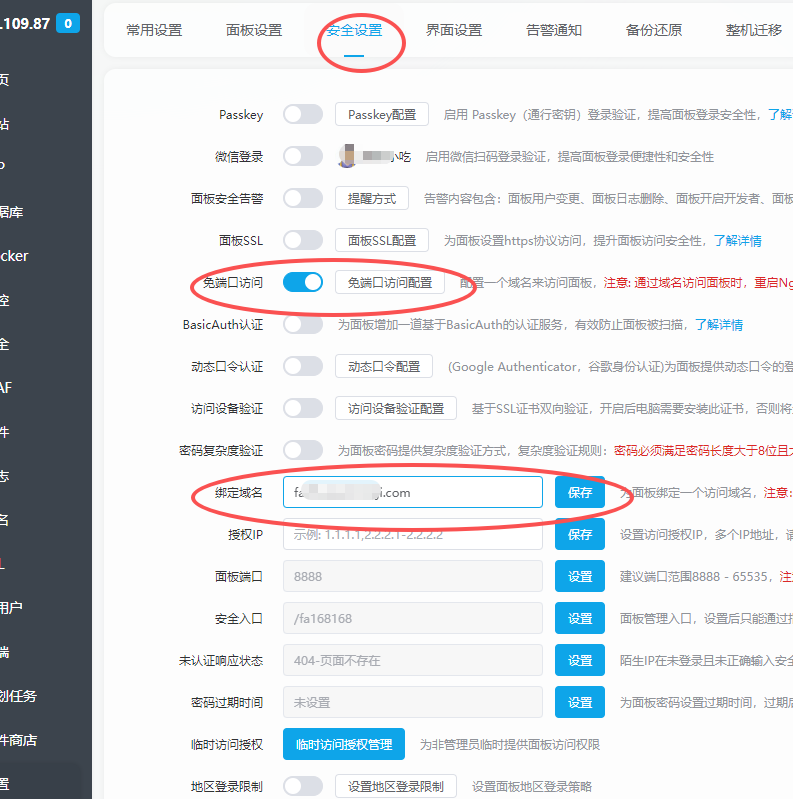The width and height of the screenshot is (793, 799).
Task: Click the 安全入口 field showing /fa168168
Action: coord(413,618)
